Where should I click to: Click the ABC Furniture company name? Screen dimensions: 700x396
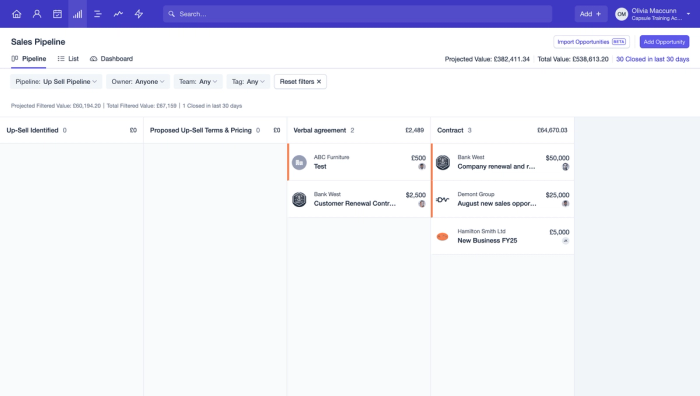coord(331,157)
